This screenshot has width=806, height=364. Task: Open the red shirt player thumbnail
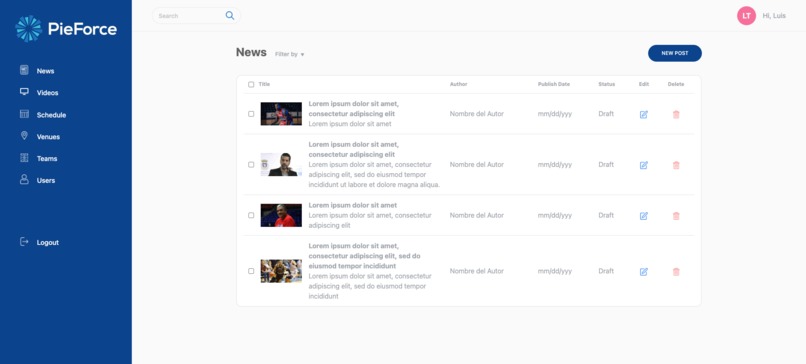coord(281,215)
